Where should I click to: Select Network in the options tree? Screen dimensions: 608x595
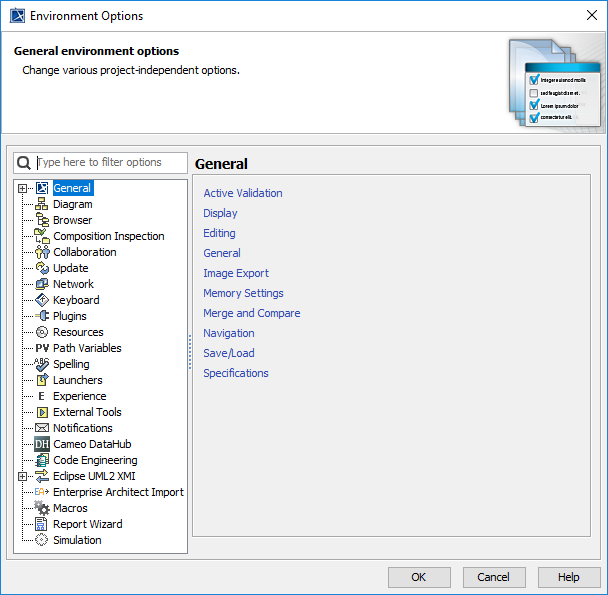point(73,284)
